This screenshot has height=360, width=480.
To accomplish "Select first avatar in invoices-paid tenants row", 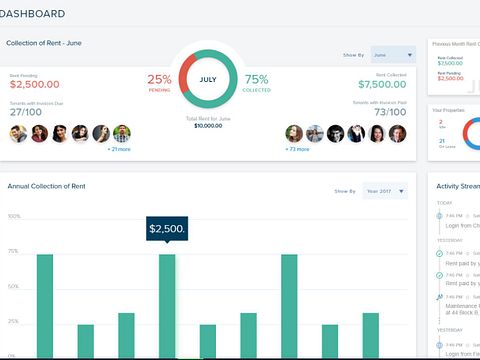I will (294, 134).
